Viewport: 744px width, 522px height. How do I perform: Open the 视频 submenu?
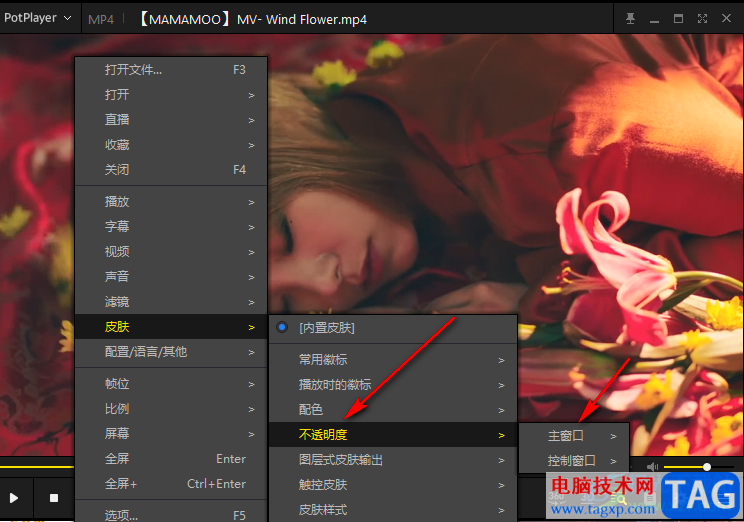click(171, 252)
